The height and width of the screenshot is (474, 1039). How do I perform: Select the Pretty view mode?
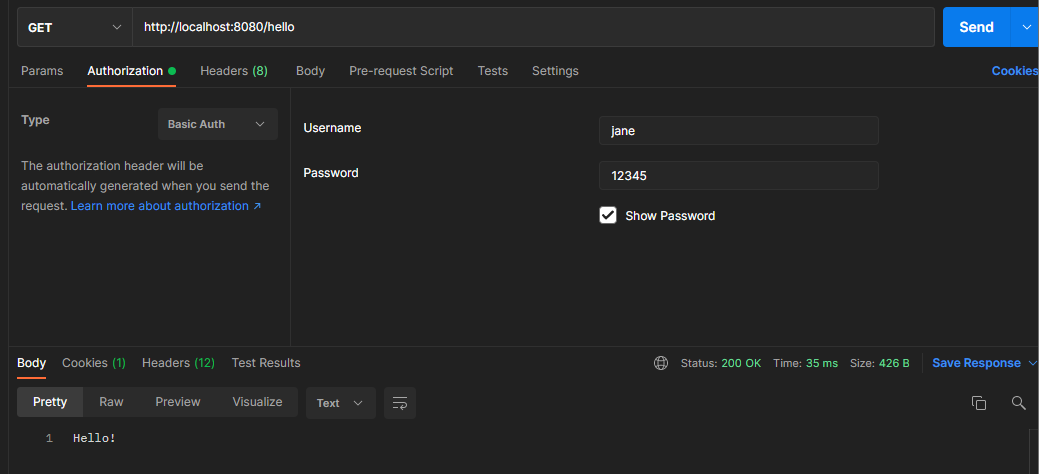click(50, 402)
